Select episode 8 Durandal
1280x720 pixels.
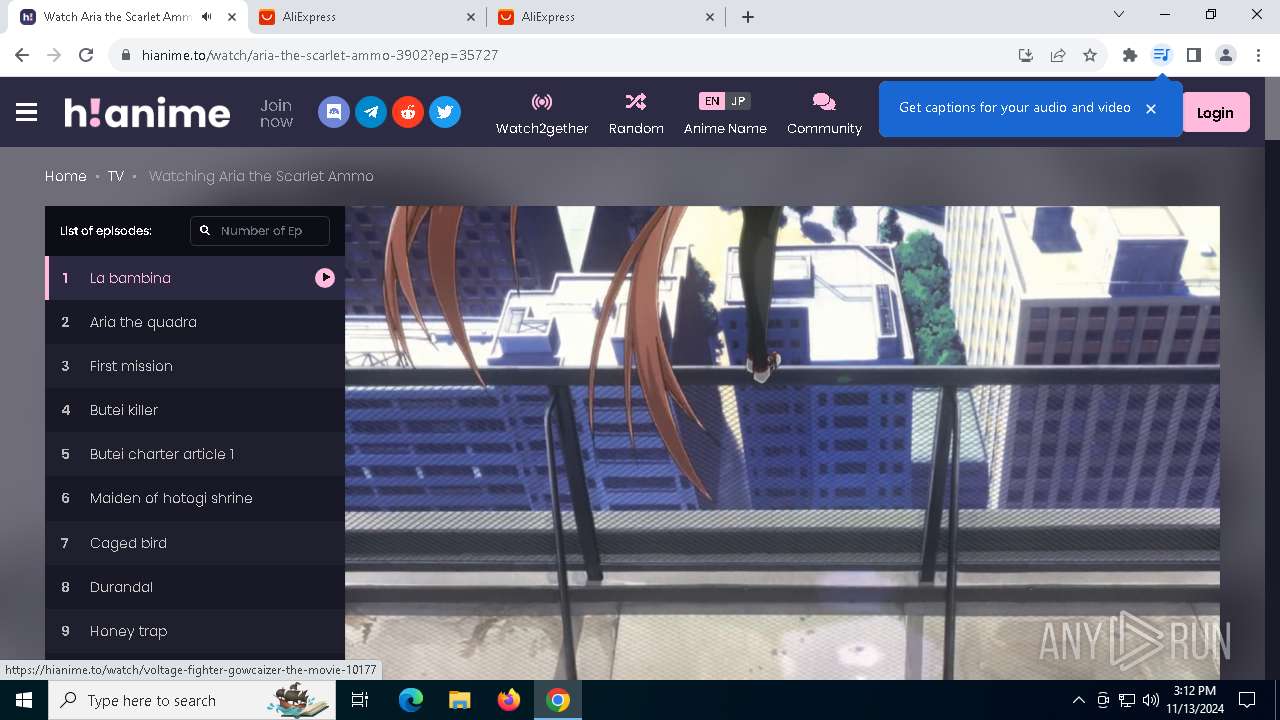[x=195, y=587]
